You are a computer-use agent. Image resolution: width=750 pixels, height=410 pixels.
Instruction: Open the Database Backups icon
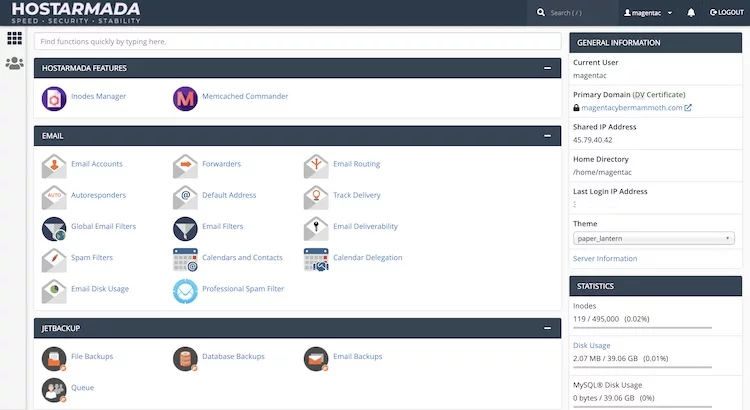click(185, 359)
